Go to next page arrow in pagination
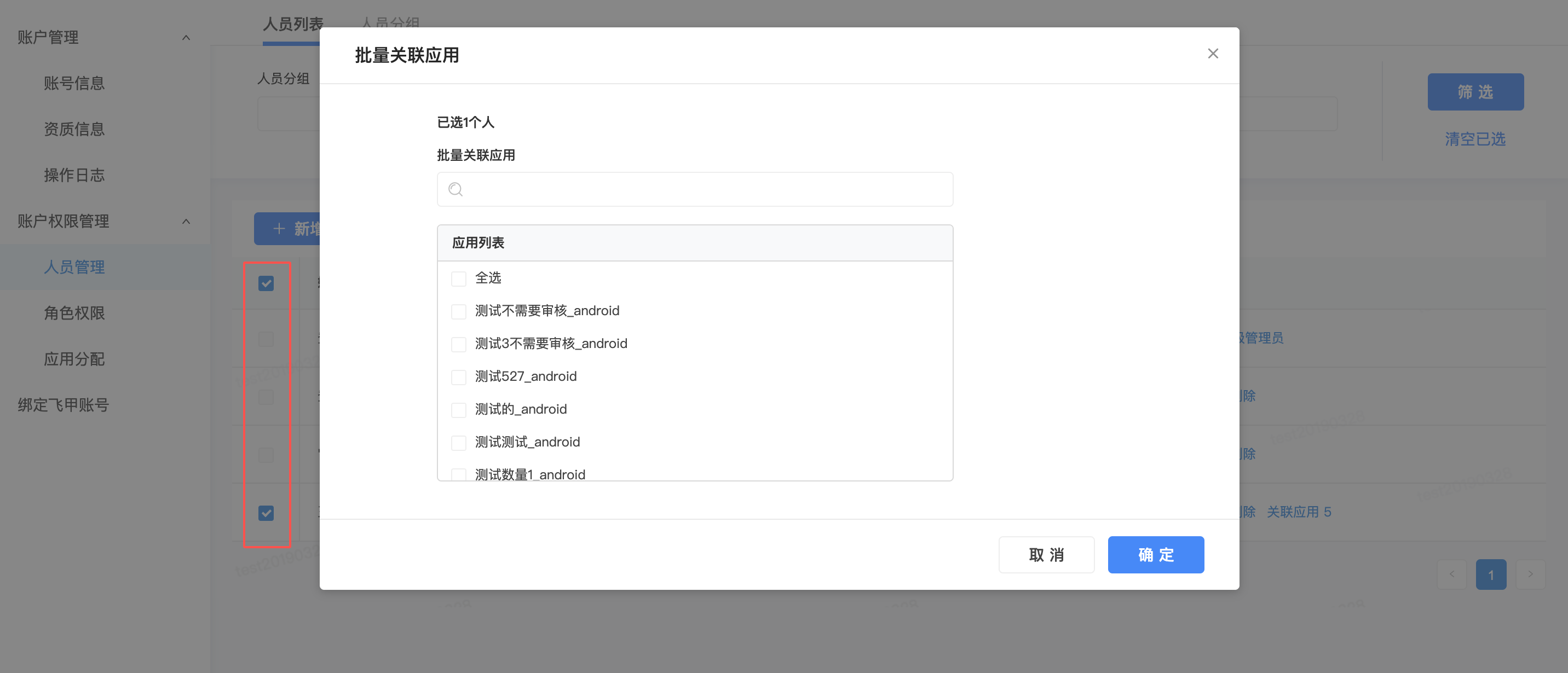 click(x=1530, y=575)
